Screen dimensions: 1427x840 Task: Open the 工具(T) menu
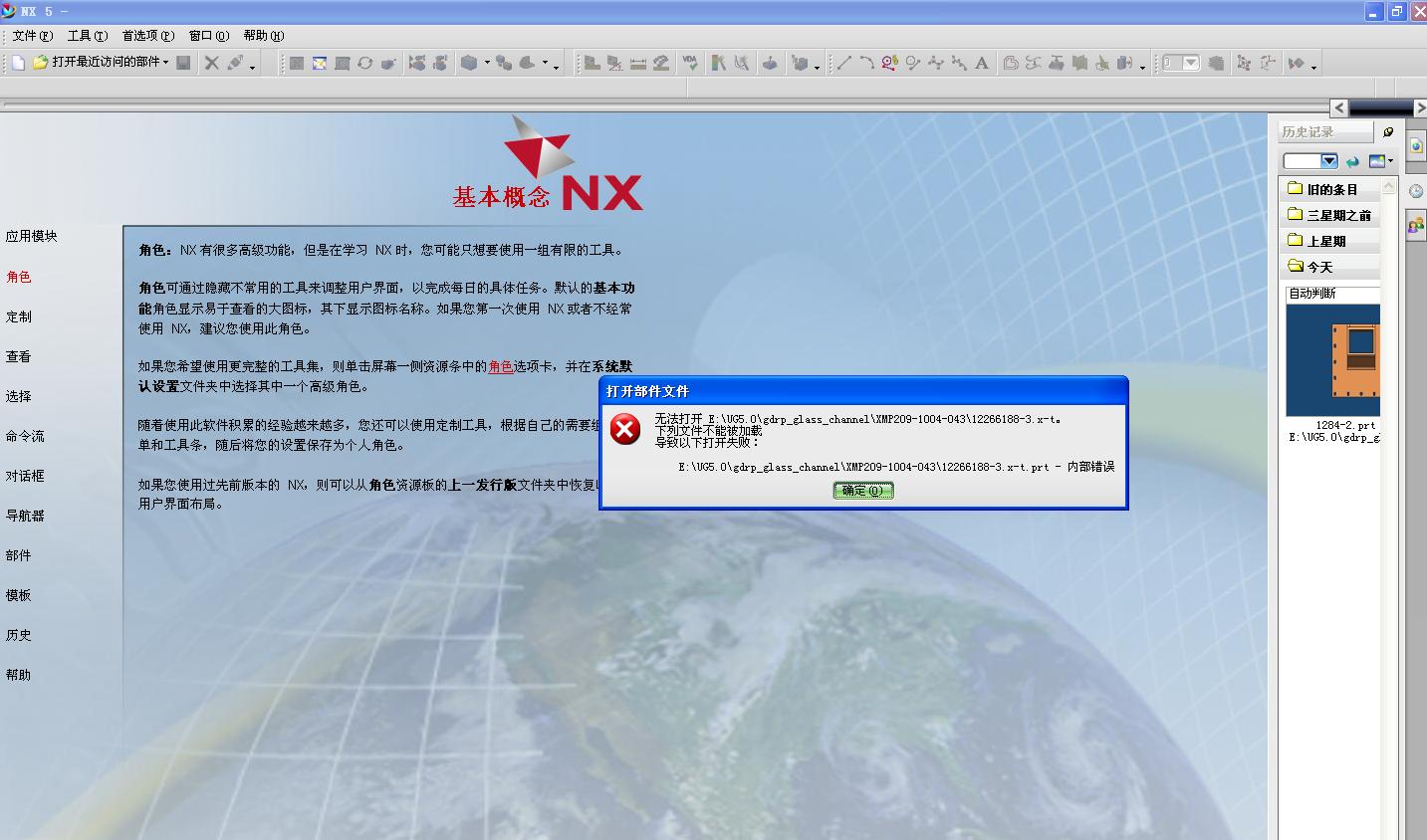pyautogui.click(x=88, y=36)
